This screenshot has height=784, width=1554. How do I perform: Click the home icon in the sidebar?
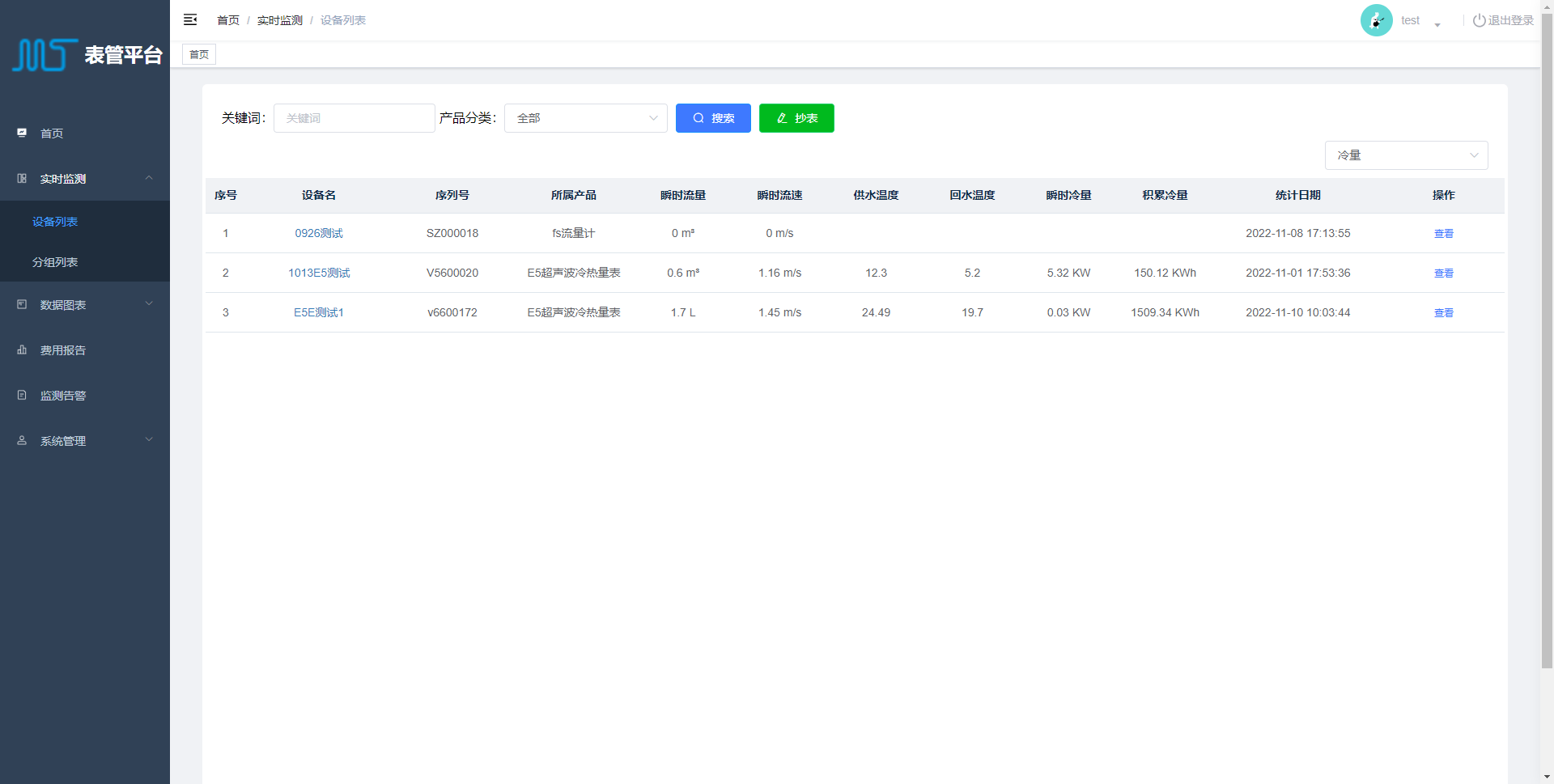click(22, 133)
